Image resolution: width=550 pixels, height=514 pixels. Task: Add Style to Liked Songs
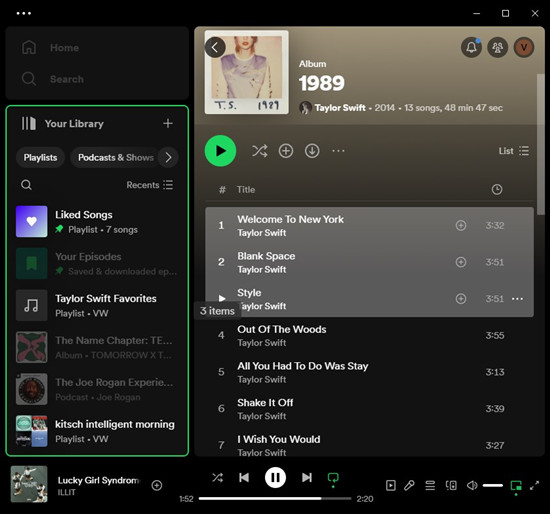coord(461,299)
